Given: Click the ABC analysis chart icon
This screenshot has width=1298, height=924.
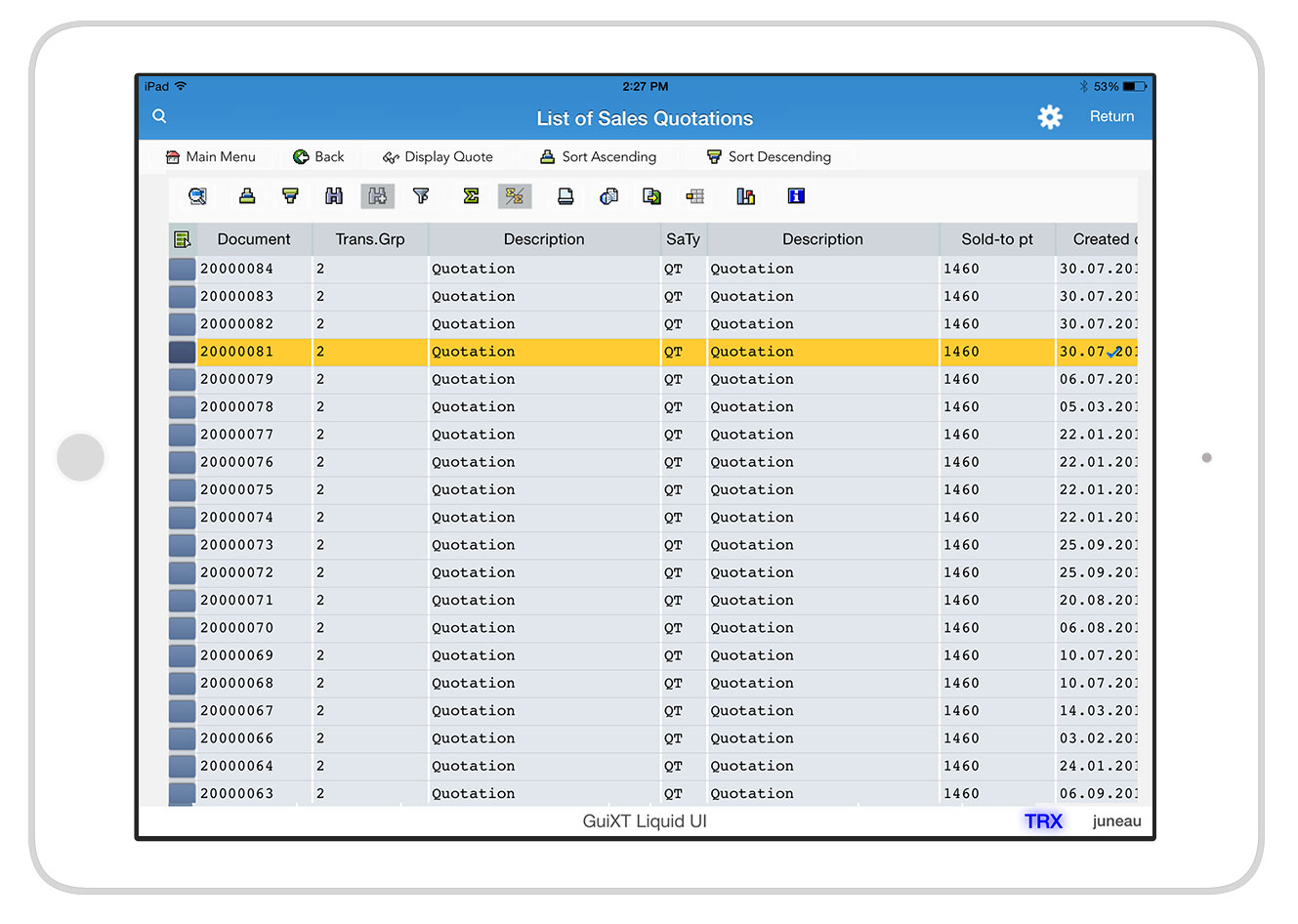Looking at the screenshot, I should click(745, 196).
